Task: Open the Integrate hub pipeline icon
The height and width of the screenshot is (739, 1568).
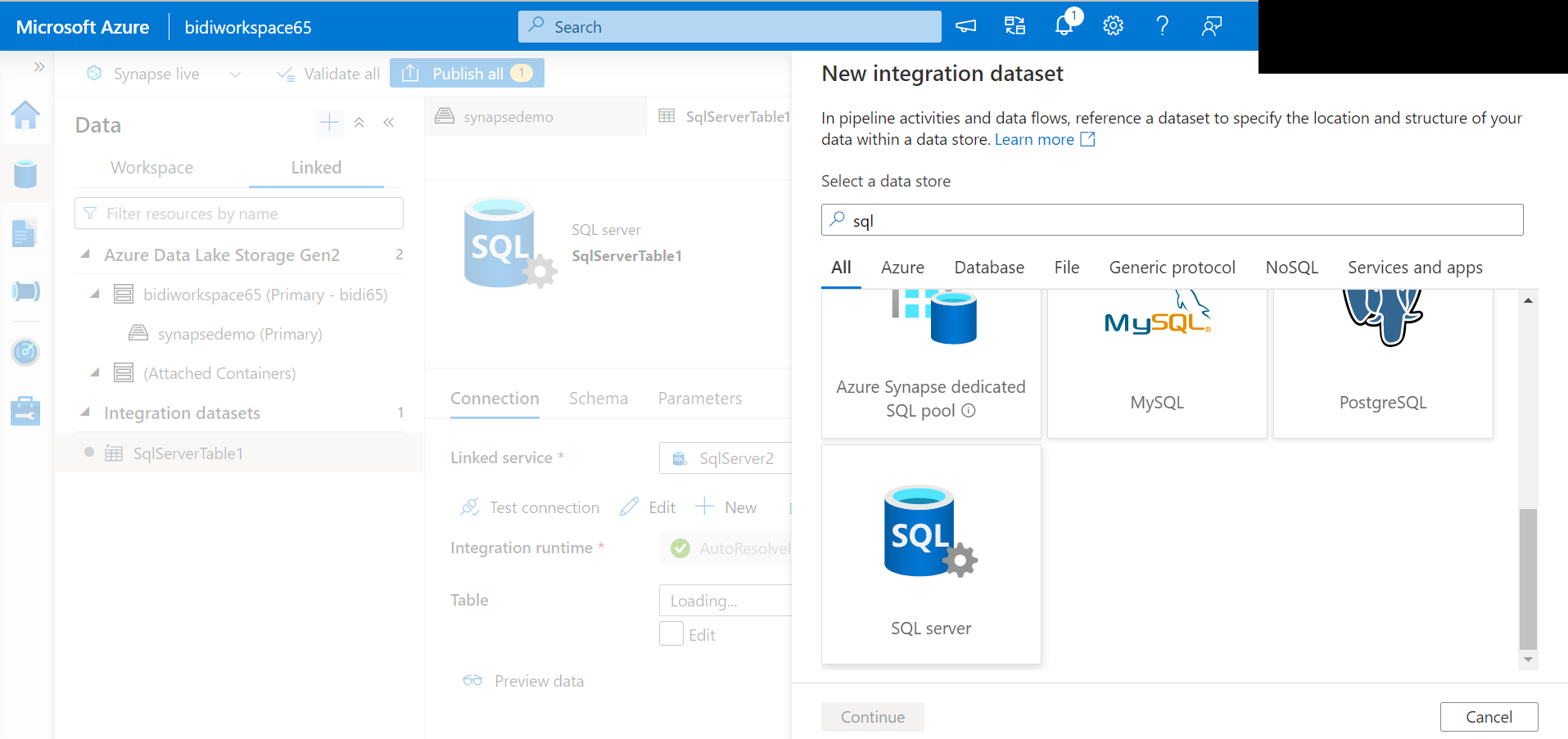Action: [x=25, y=291]
